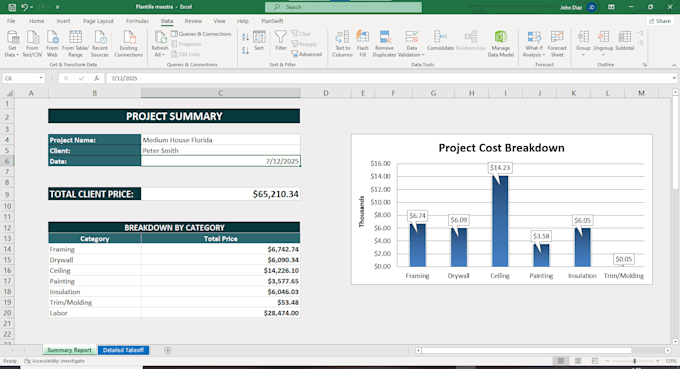Sort ascending A to Z
Screen dimensions: 680x369
coord(245,38)
